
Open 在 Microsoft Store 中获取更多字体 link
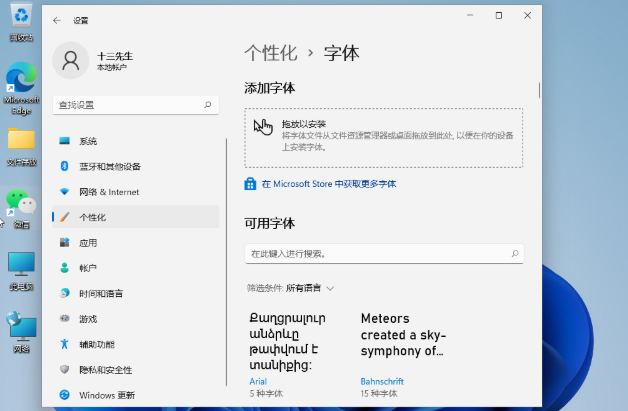328,184
